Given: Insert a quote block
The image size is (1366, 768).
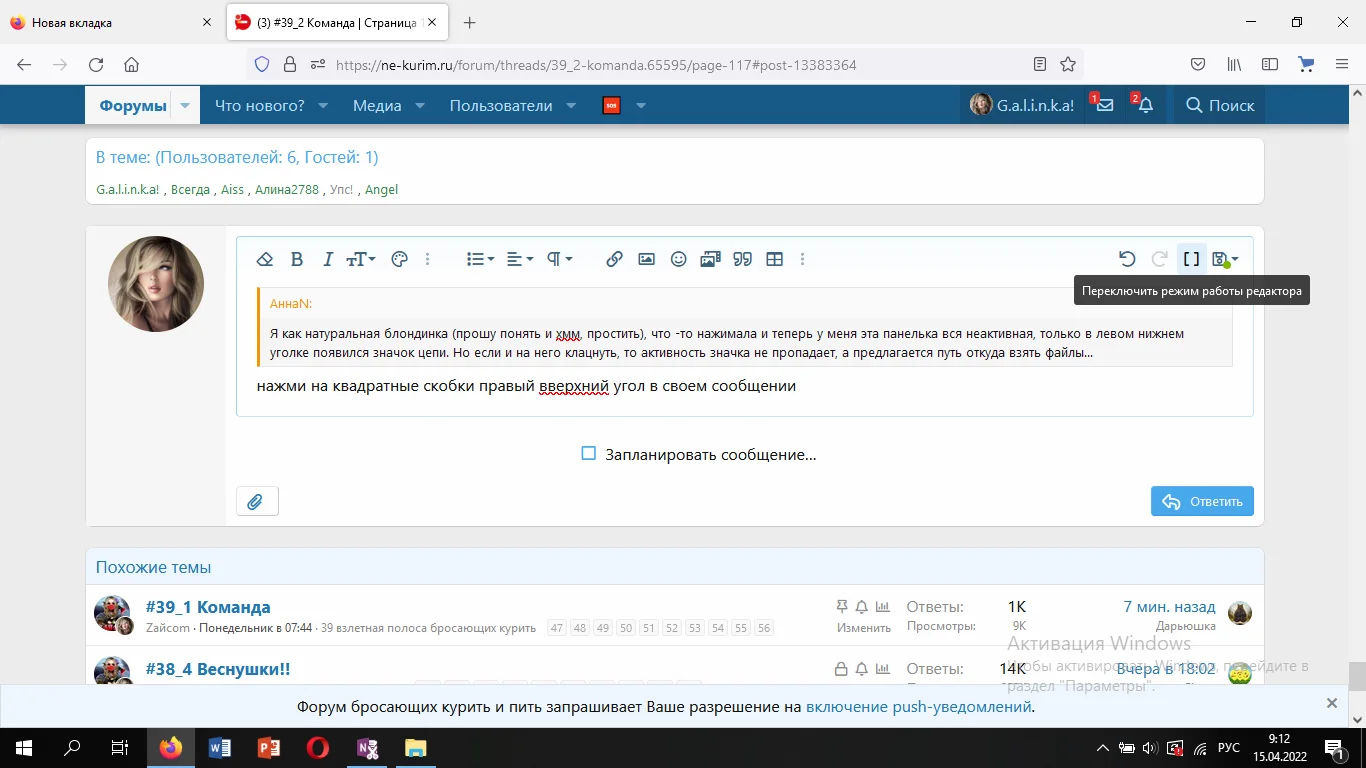Looking at the screenshot, I should click(x=742, y=259).
